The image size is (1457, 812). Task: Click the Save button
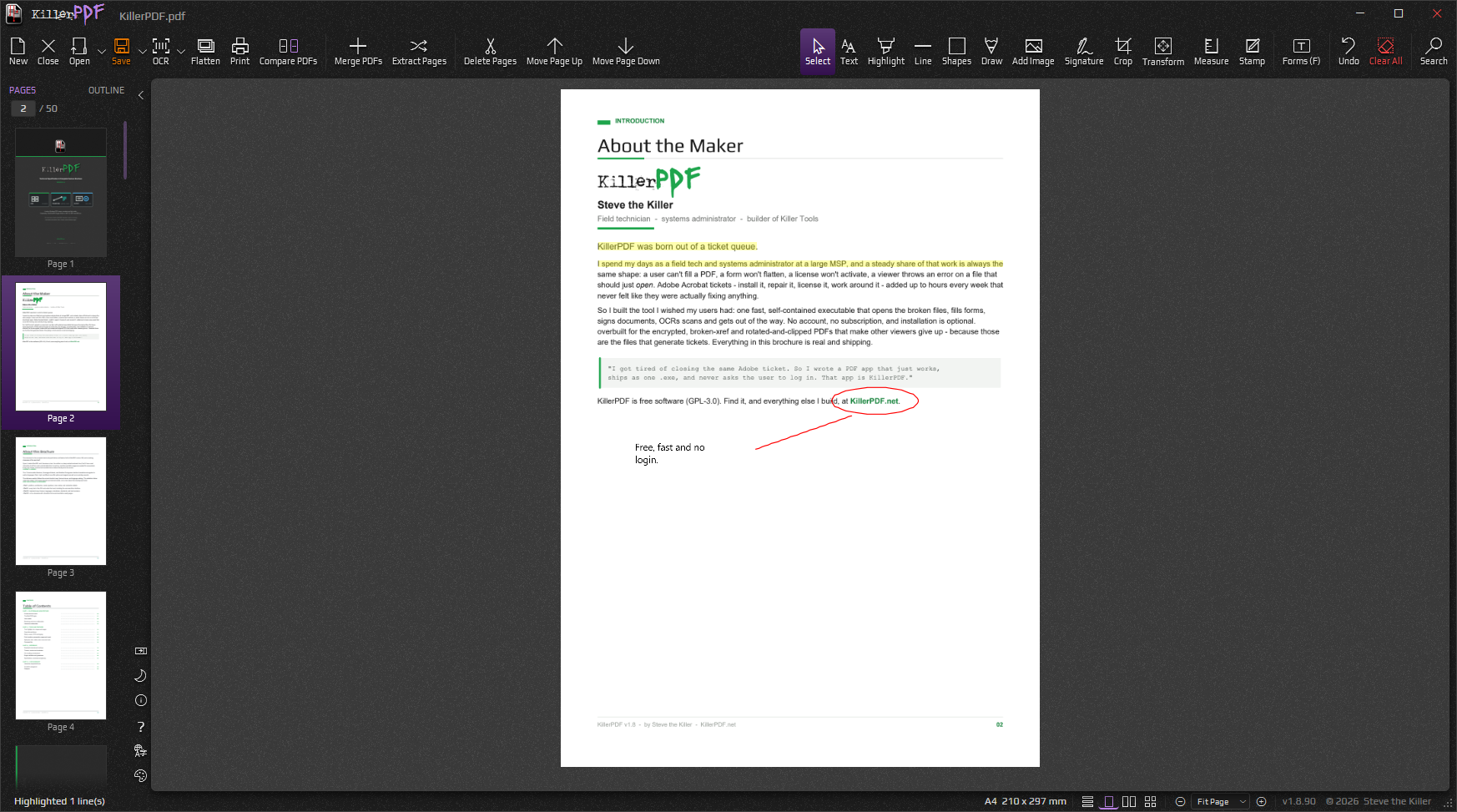(121, 51)
